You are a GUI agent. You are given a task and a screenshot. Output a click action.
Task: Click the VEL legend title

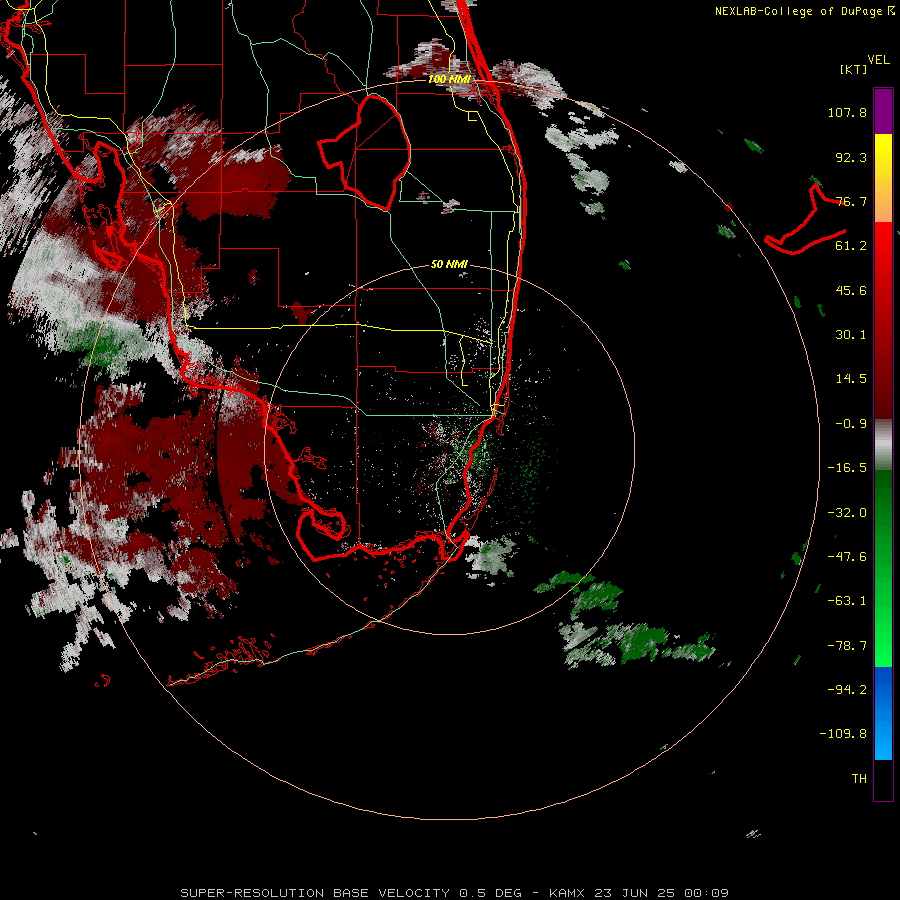click(x=878, y=60)
